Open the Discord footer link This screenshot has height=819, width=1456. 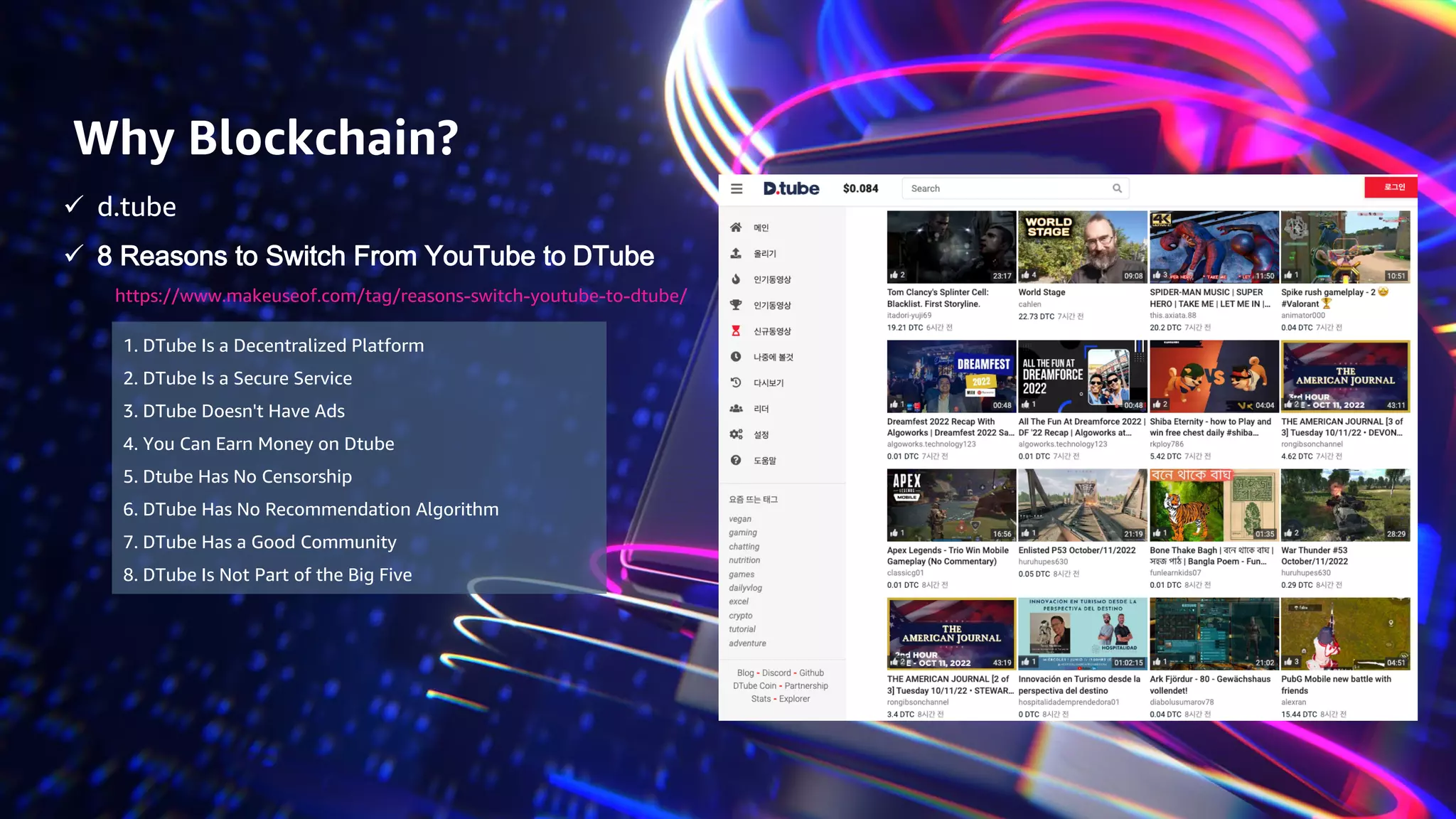(776, 673)
